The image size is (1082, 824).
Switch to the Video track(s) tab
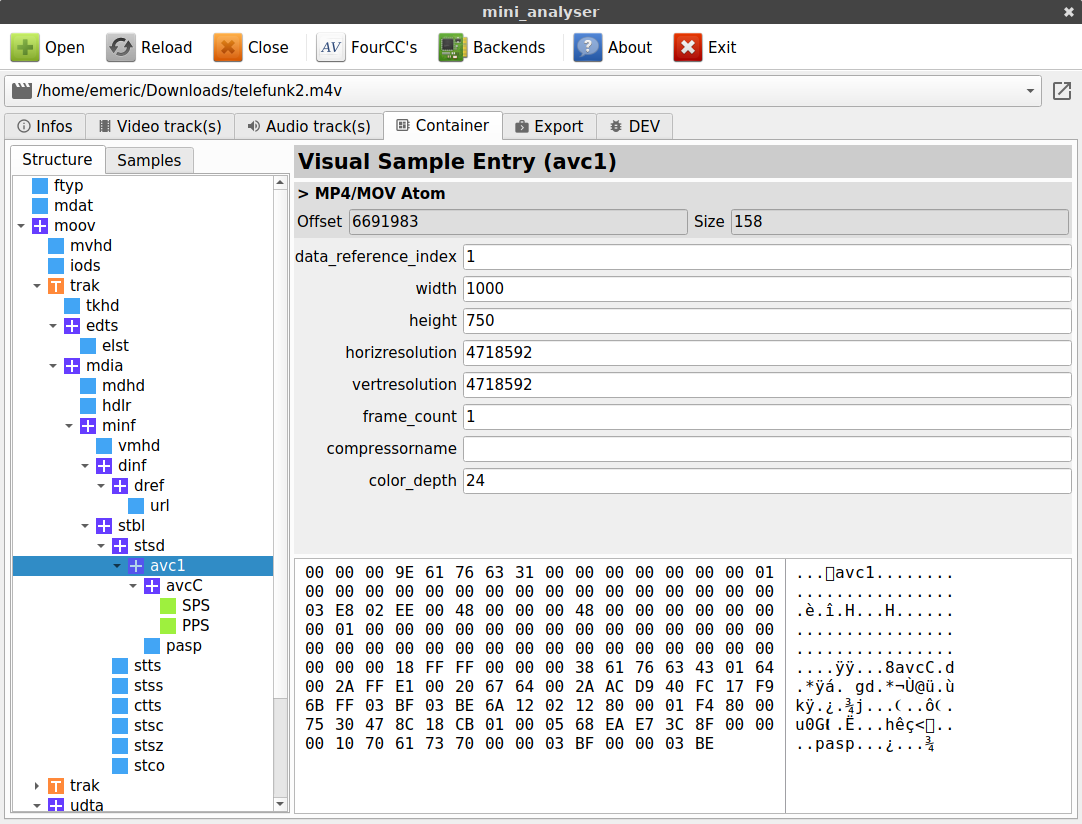pos(160,126)
